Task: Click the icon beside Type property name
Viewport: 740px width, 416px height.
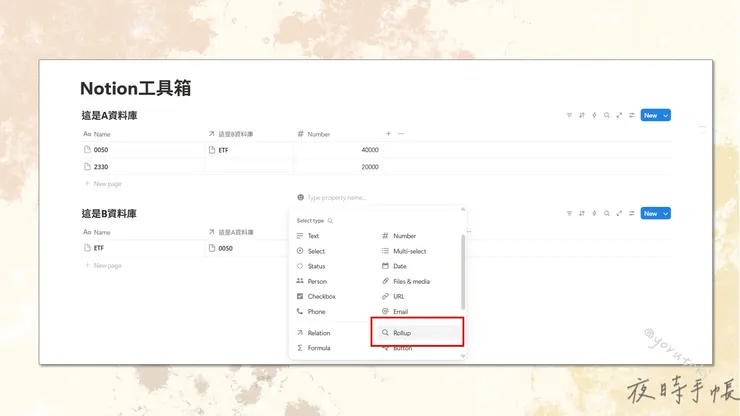Action: tap(301, 197)
